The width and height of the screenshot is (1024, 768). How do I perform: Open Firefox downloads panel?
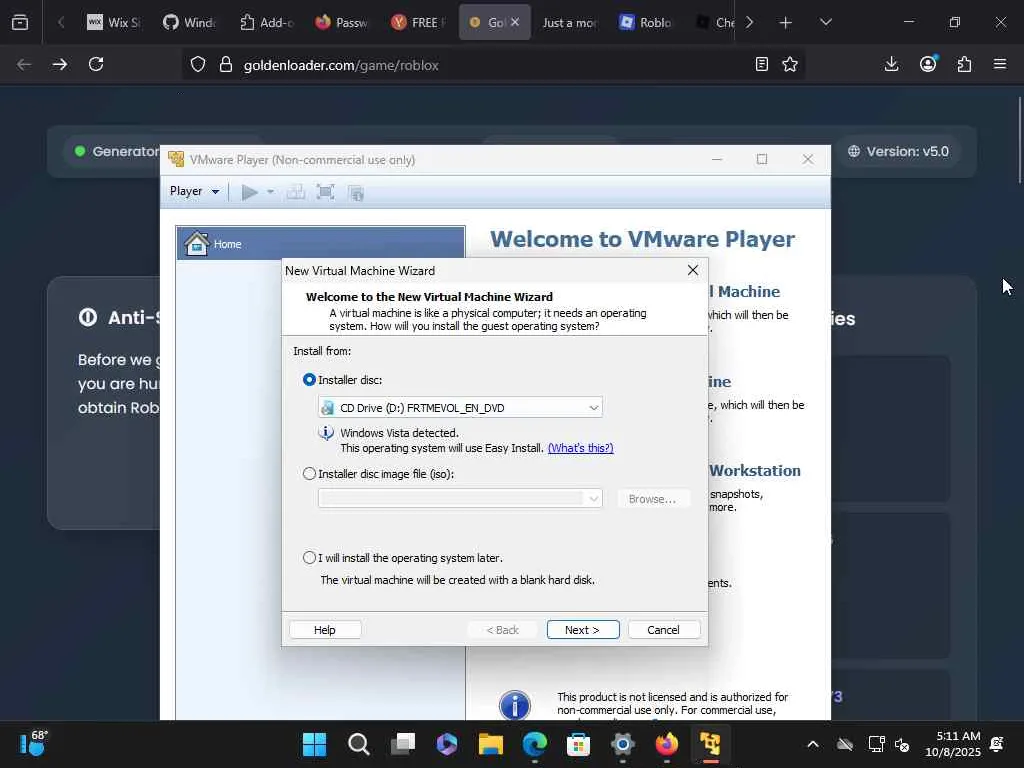pyautogui.click(x=891, y=64)
